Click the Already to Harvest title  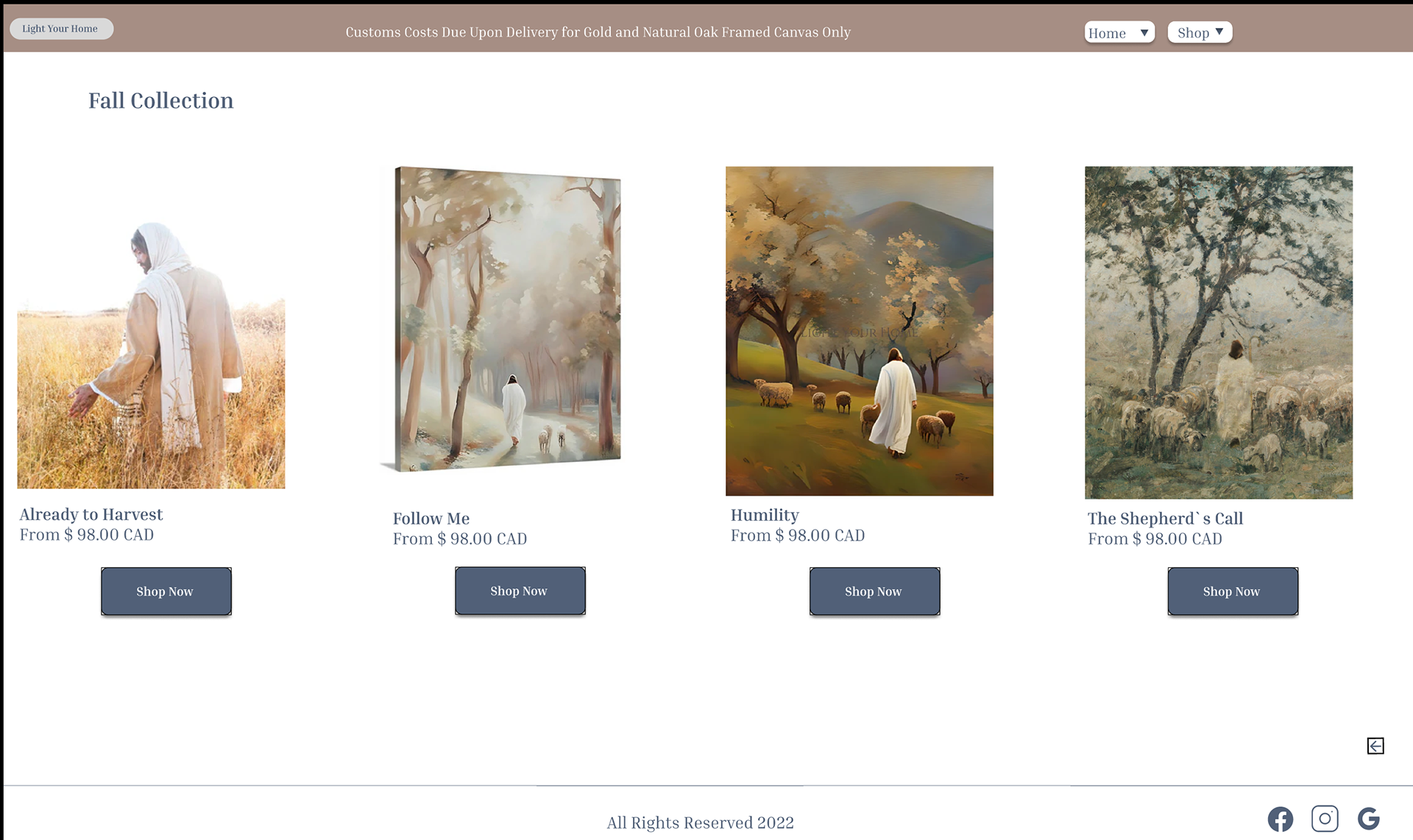[x=91, y=514]
